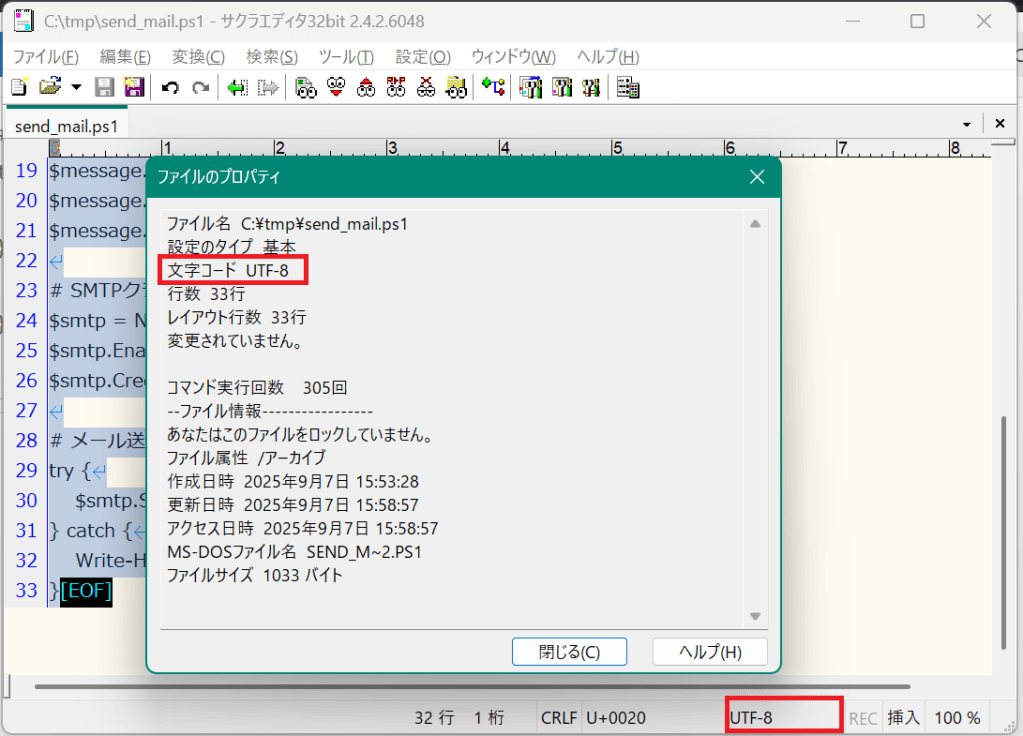Screen dimensions: 1023x736
Task: Click the Find Next down-arrow icon
Action: point(336,88)
